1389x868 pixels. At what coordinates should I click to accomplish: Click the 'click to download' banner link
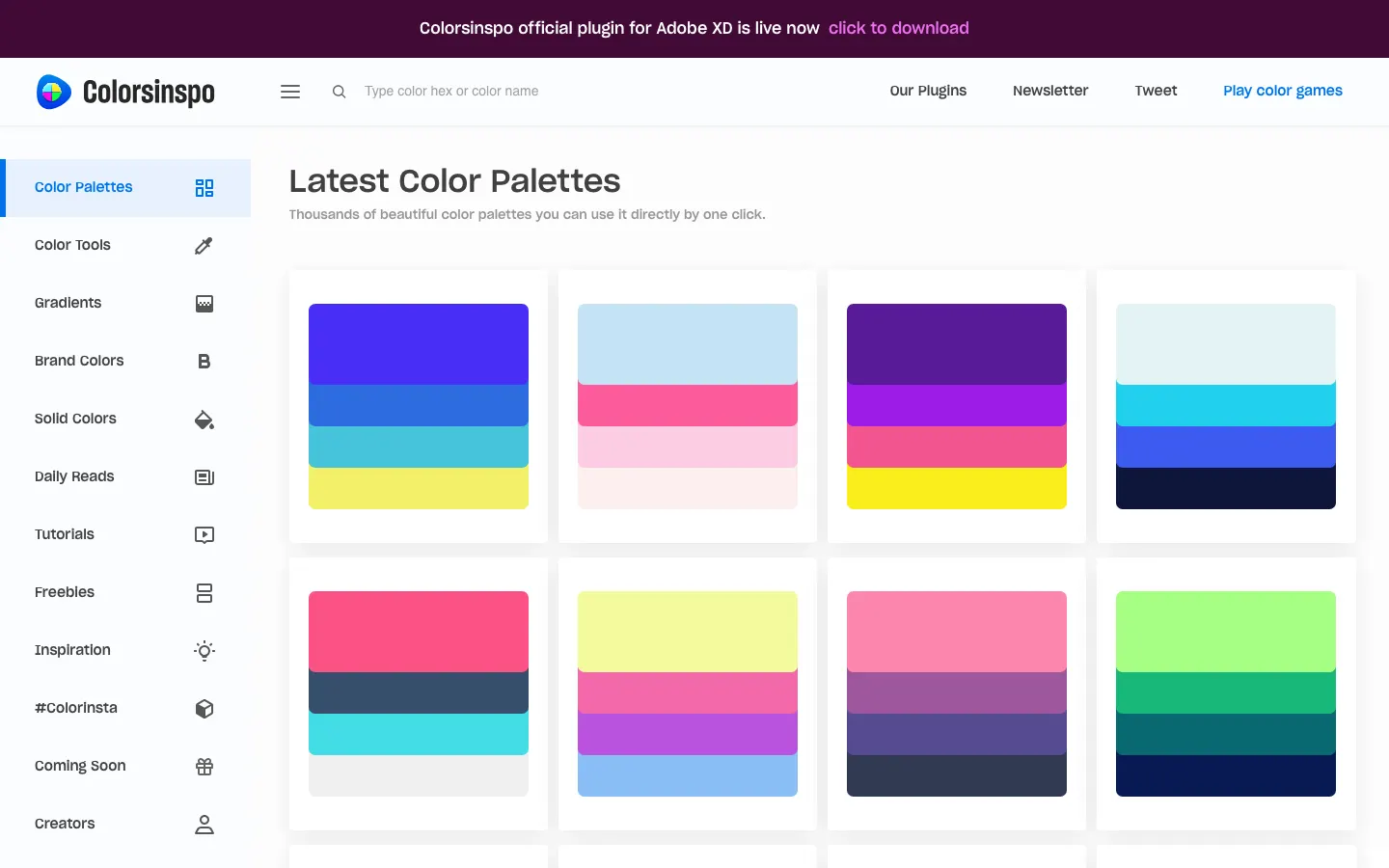[x=898, y=28]
